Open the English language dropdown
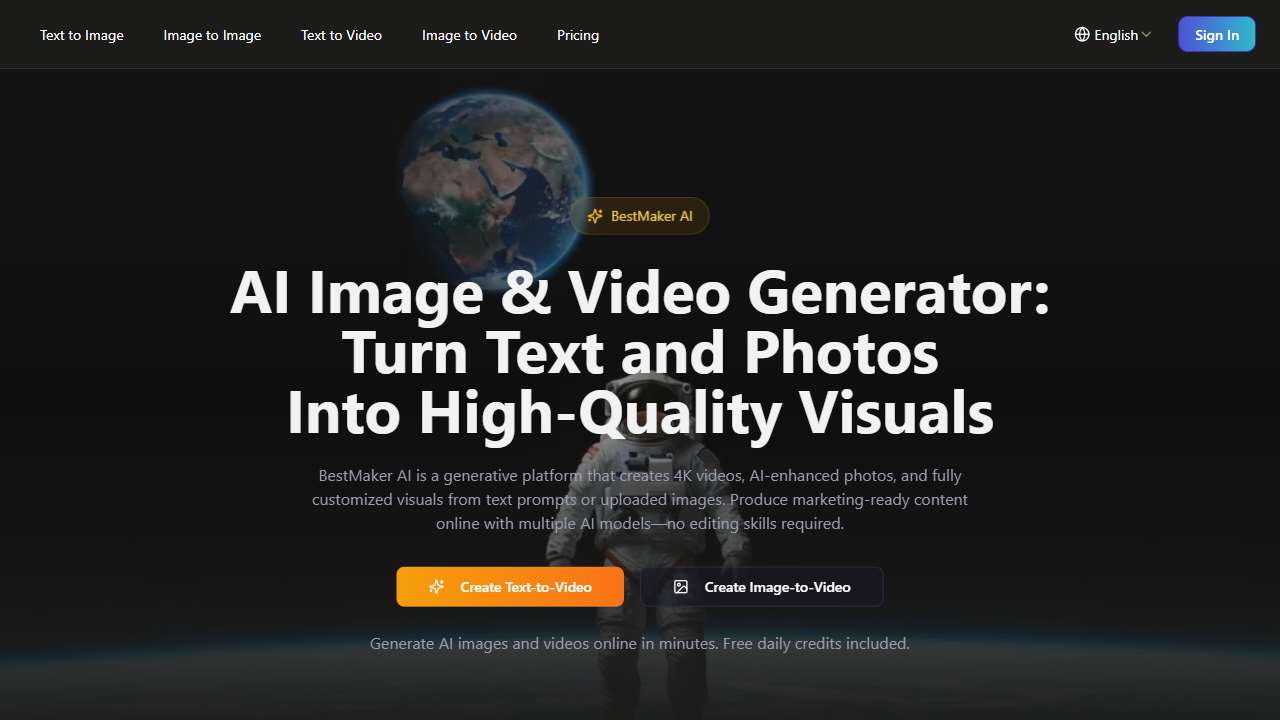The width and height of the screenshot is (1280, 720). 1116,35
